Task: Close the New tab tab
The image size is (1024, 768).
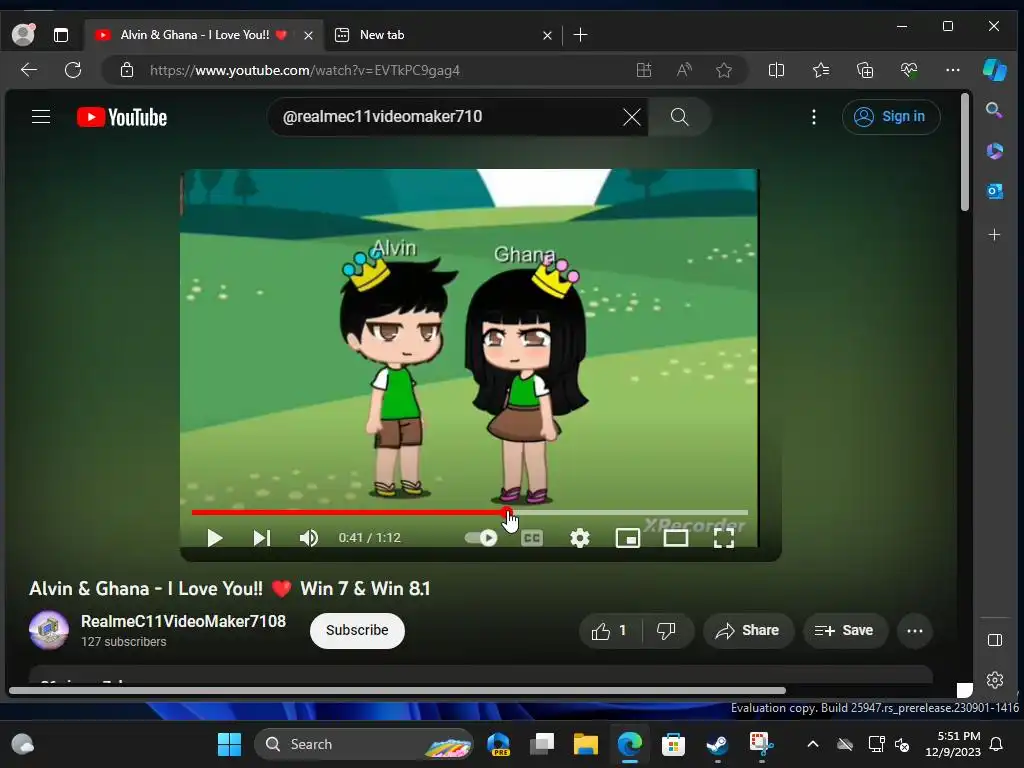Action: [547, 35]
